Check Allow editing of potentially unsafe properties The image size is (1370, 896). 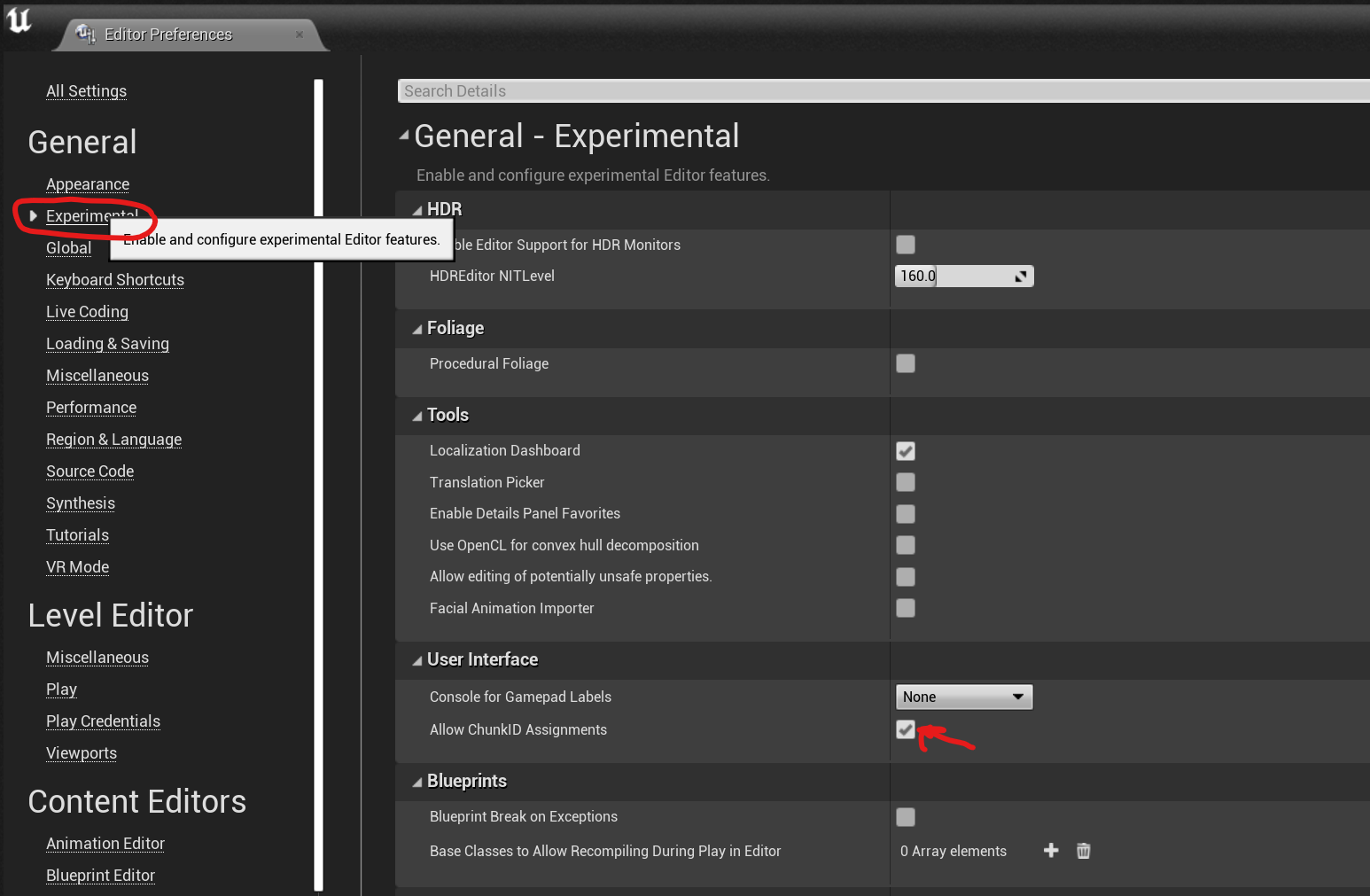906,577
